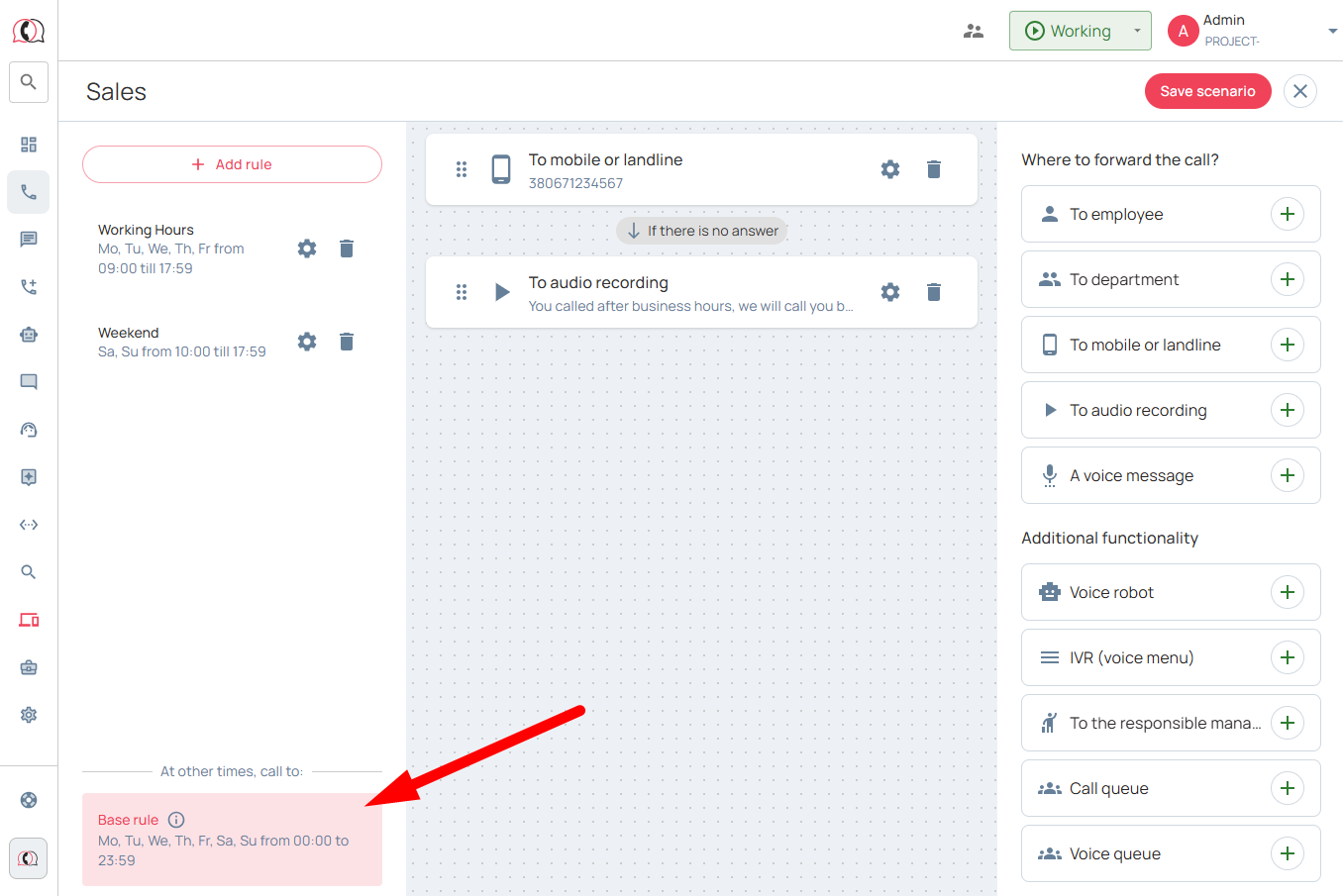Open the settings gear in left sidebar

pos(29,715)
